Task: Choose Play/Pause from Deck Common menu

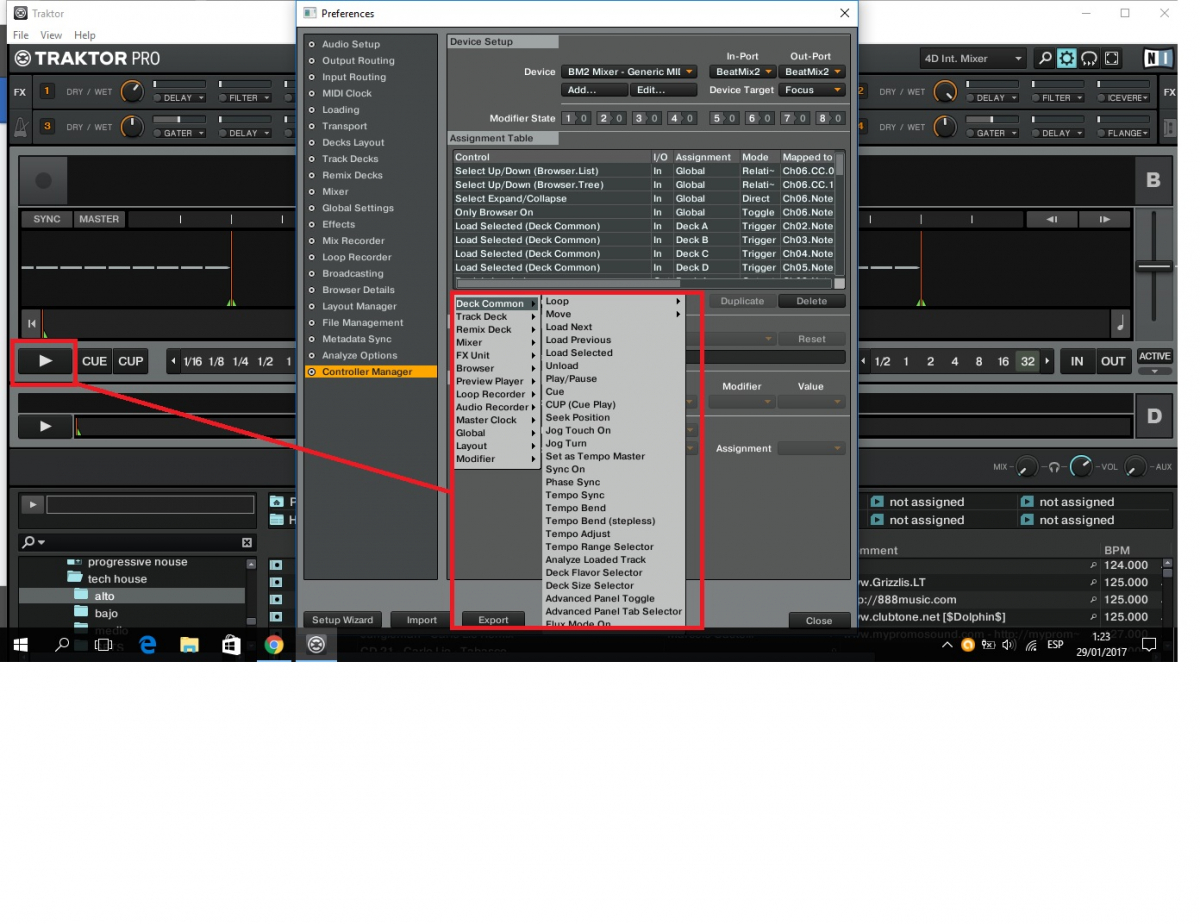Action: pyautogui.click(x=571, y=379)
